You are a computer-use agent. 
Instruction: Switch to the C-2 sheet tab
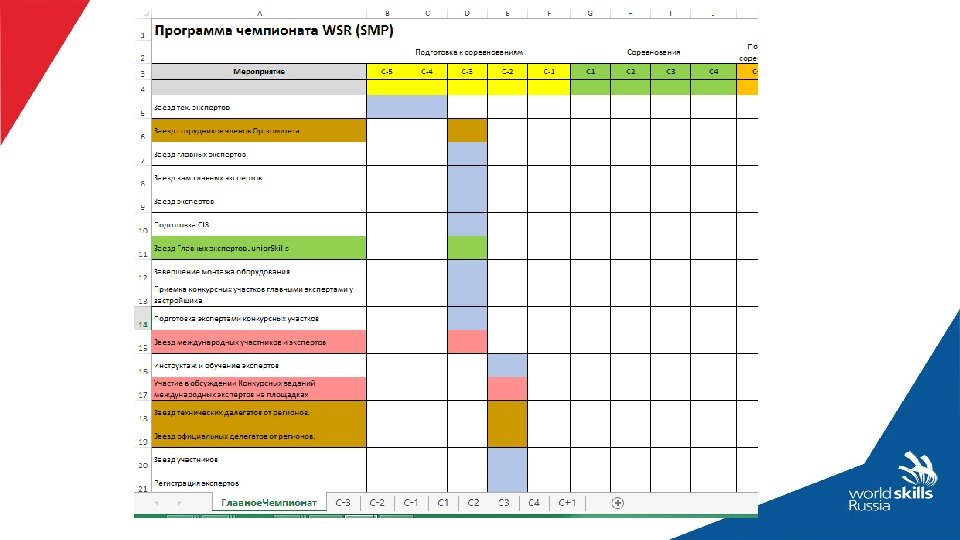pos(377,503)
